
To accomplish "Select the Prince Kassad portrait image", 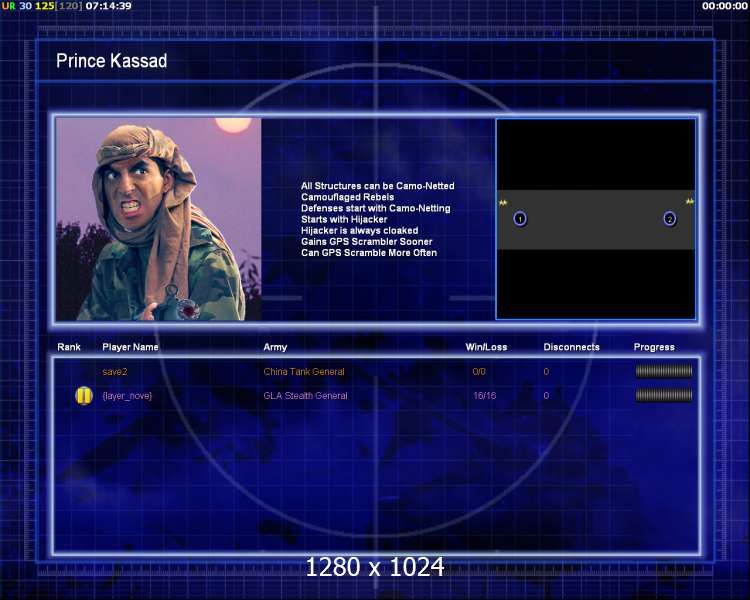I will pyautogui.click(x=158, y=219).
